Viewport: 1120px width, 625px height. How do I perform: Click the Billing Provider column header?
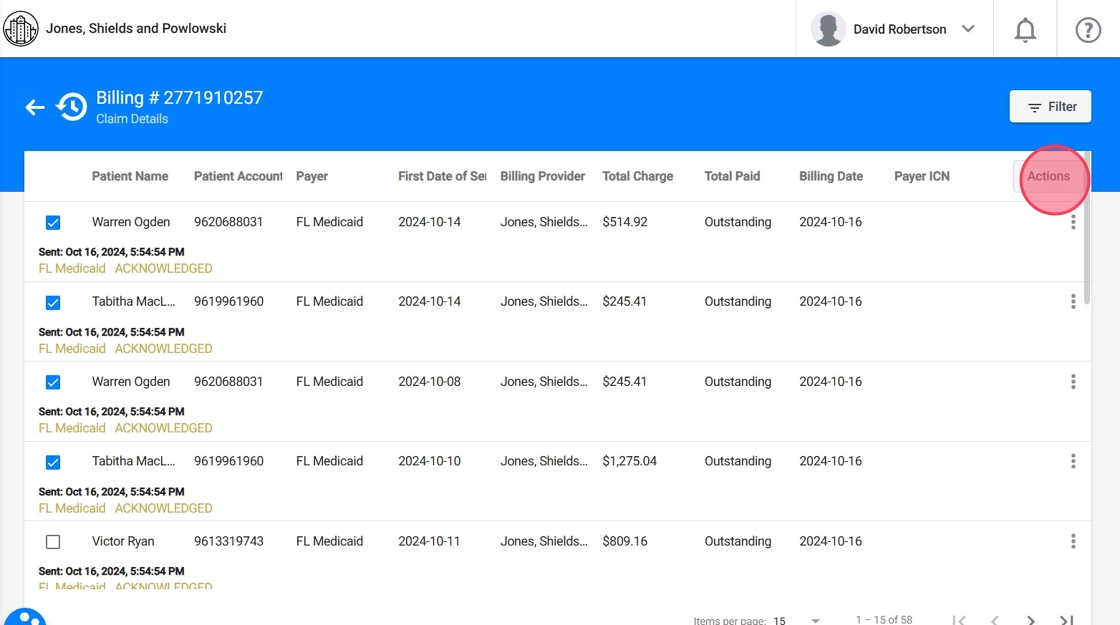(542, 176)
